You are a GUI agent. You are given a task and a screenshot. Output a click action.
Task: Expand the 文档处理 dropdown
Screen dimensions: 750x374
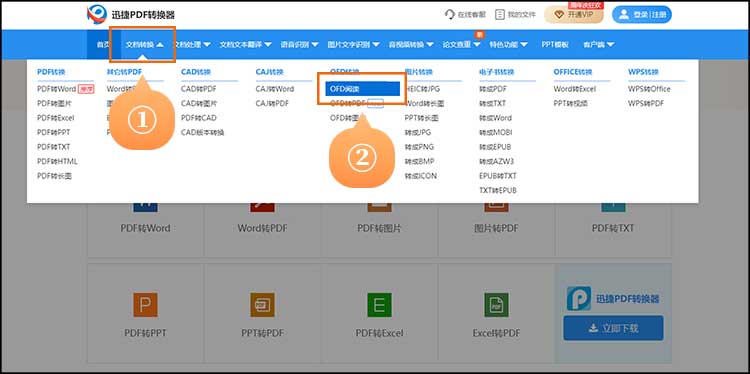tap(191, 44)
